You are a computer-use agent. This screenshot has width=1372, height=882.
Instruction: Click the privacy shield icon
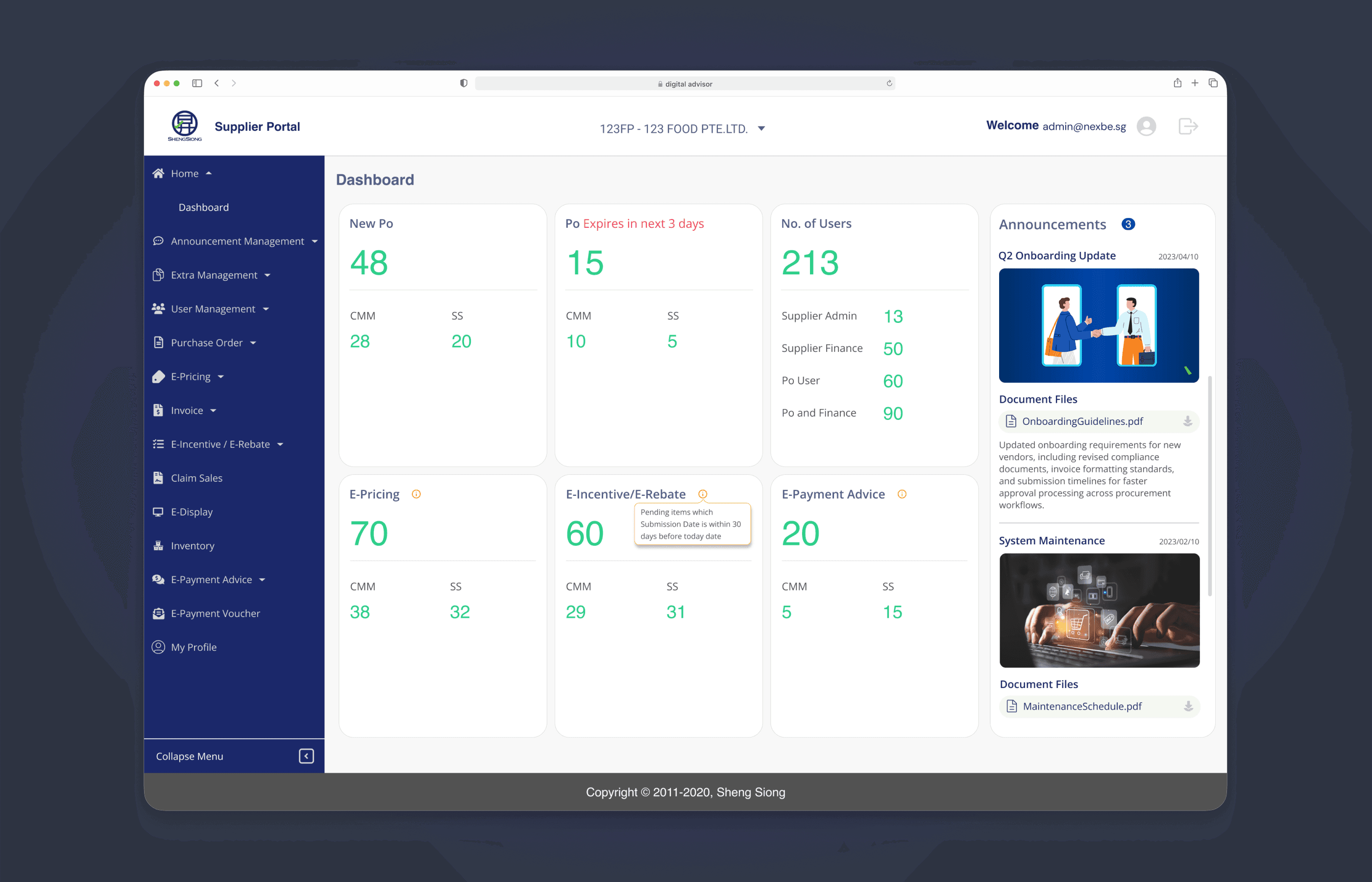point(464,83)
